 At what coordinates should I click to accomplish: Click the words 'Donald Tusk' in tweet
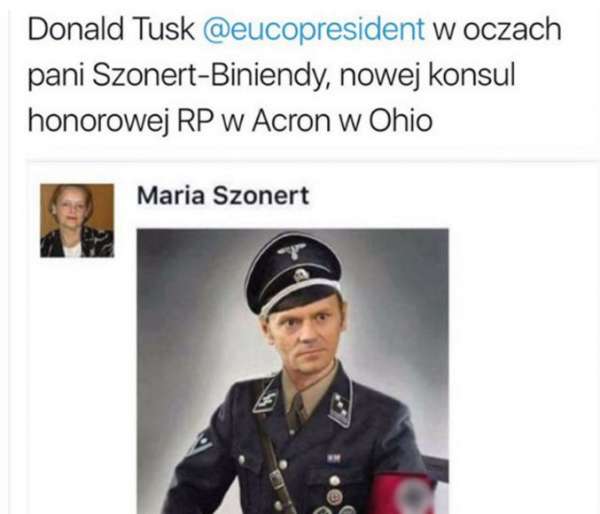pos(111,29)
